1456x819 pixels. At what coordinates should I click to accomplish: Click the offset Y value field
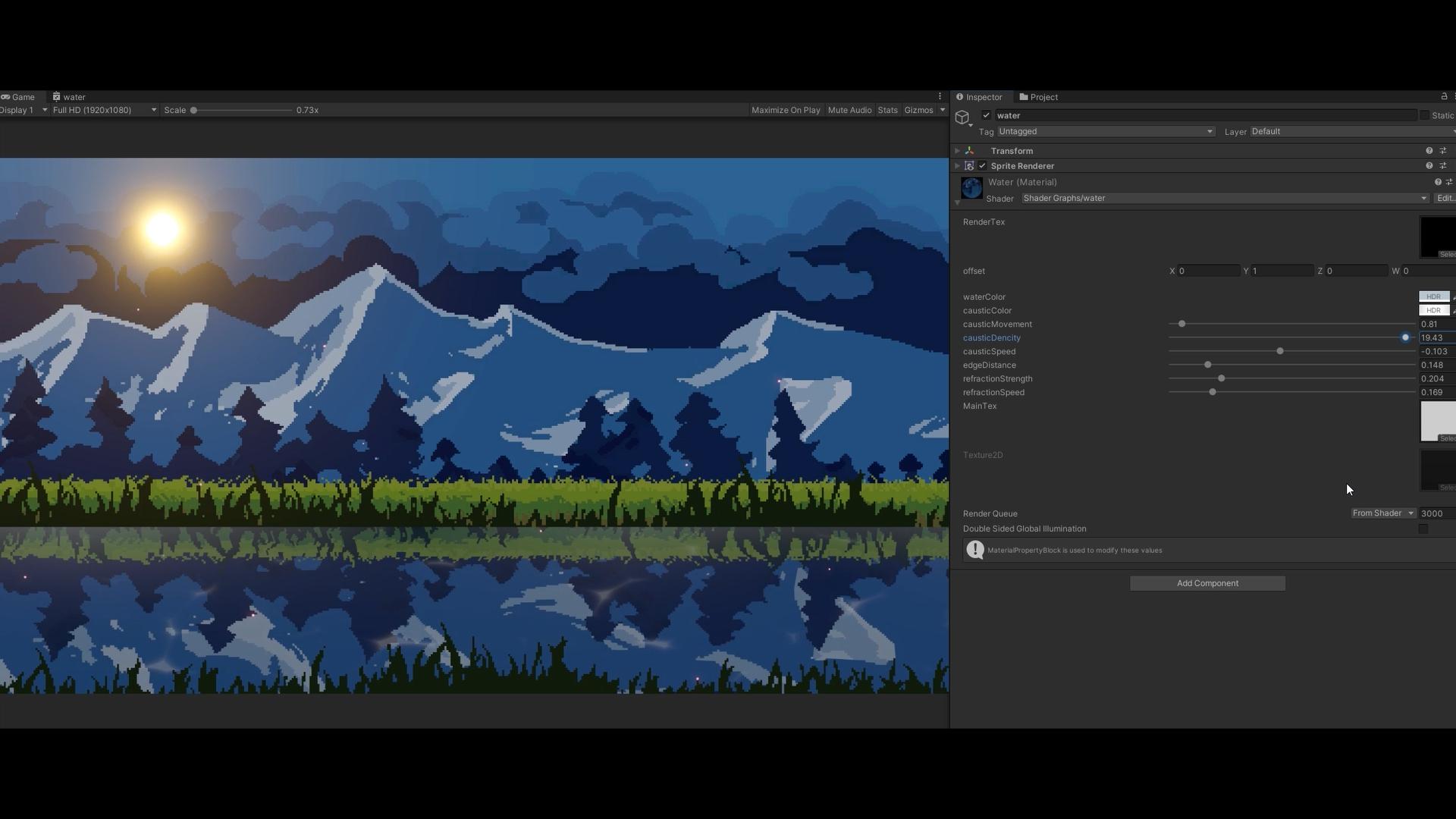tap(1282, 271)
